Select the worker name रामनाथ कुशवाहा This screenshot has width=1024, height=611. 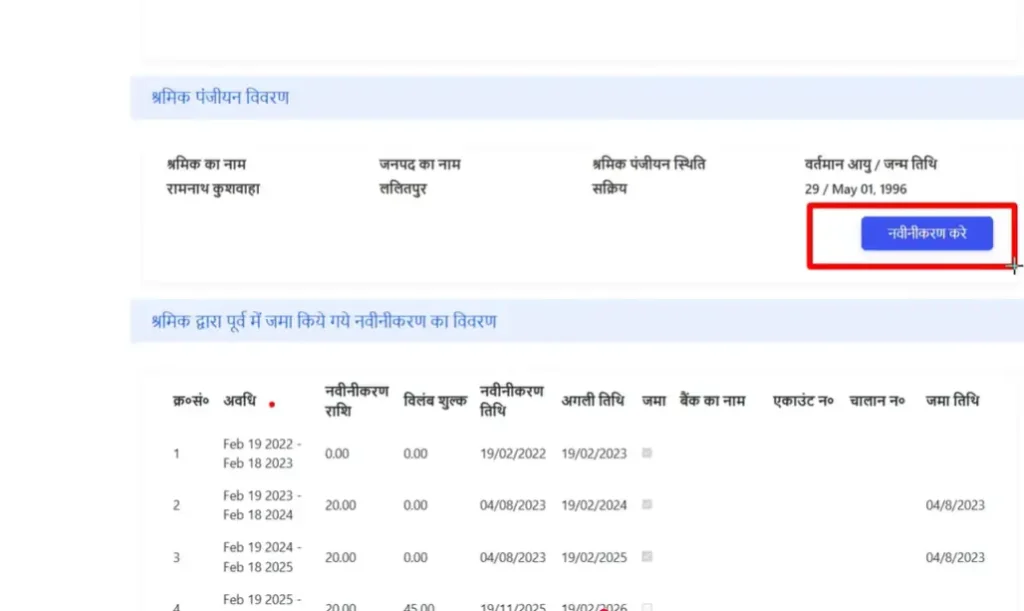point(213,186)
